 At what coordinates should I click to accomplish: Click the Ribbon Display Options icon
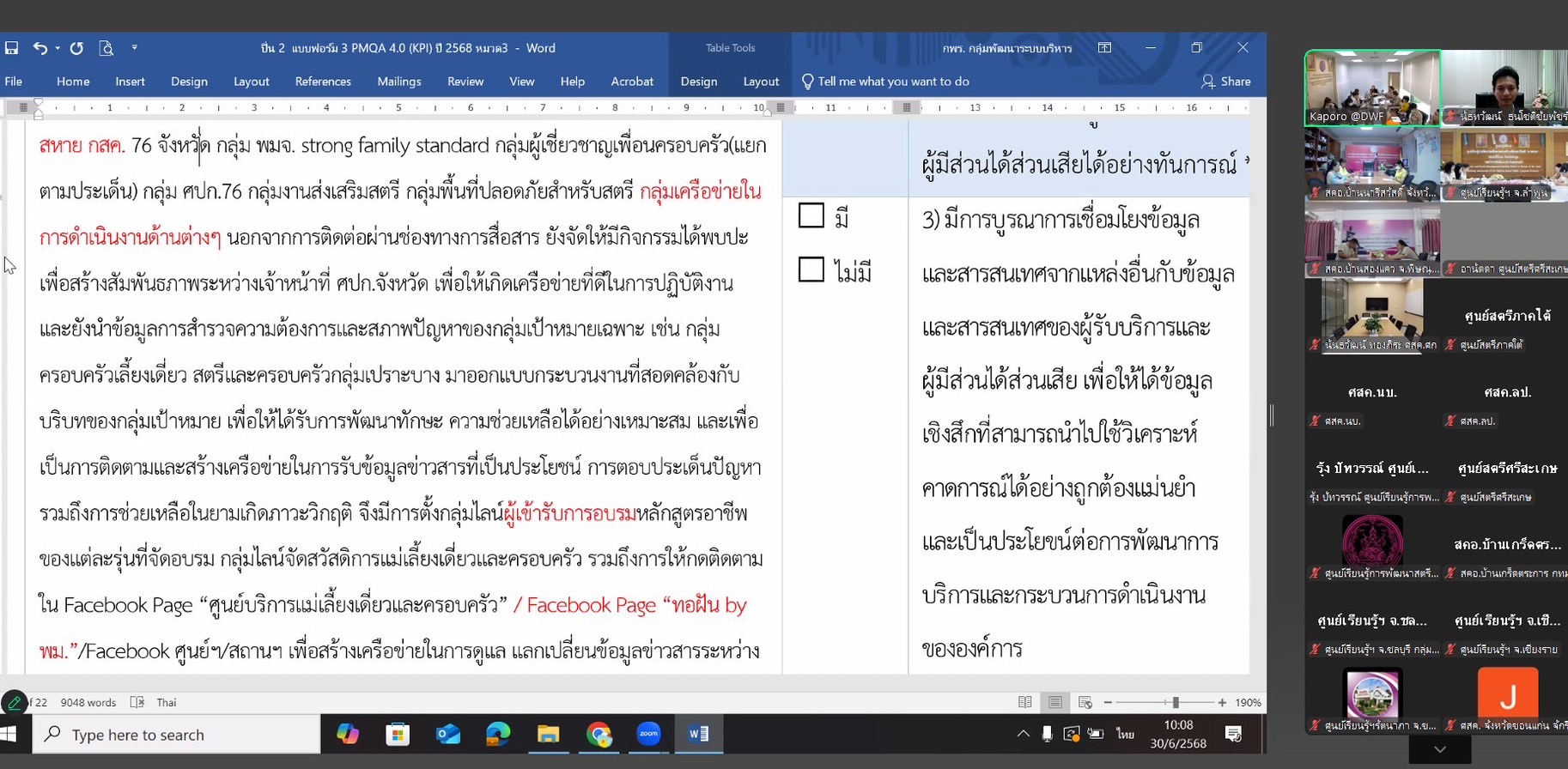[1104, 48]
